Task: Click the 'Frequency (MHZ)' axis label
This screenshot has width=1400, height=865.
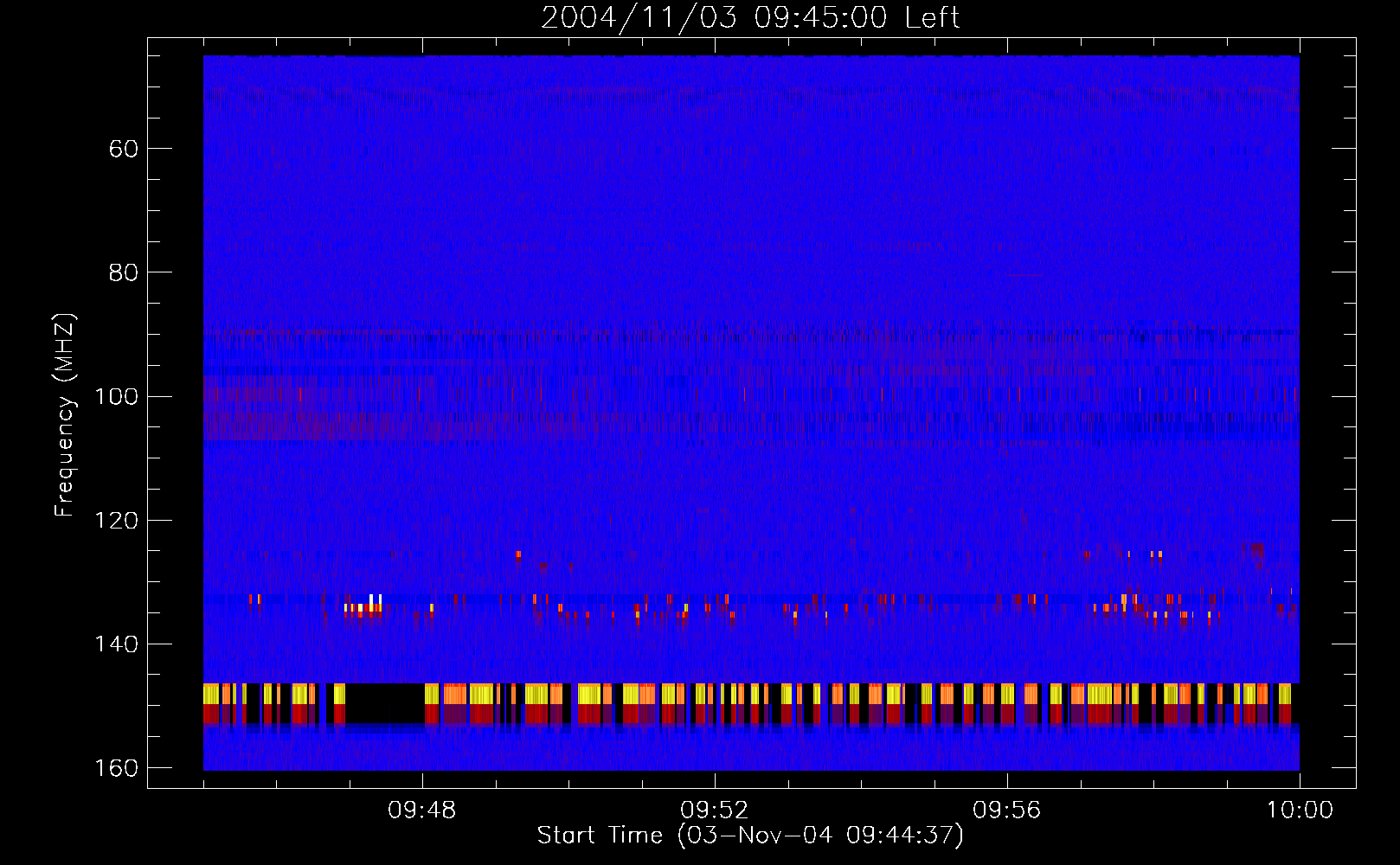Action: tap(65, 415)
